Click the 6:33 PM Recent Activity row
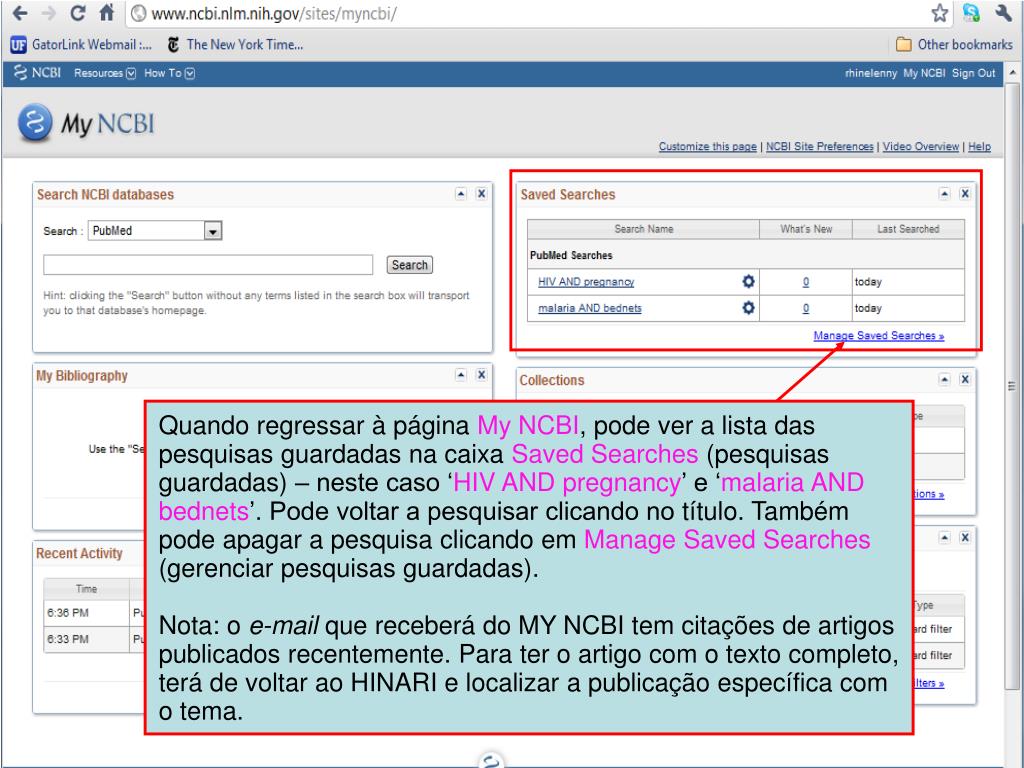 [95, 639]
